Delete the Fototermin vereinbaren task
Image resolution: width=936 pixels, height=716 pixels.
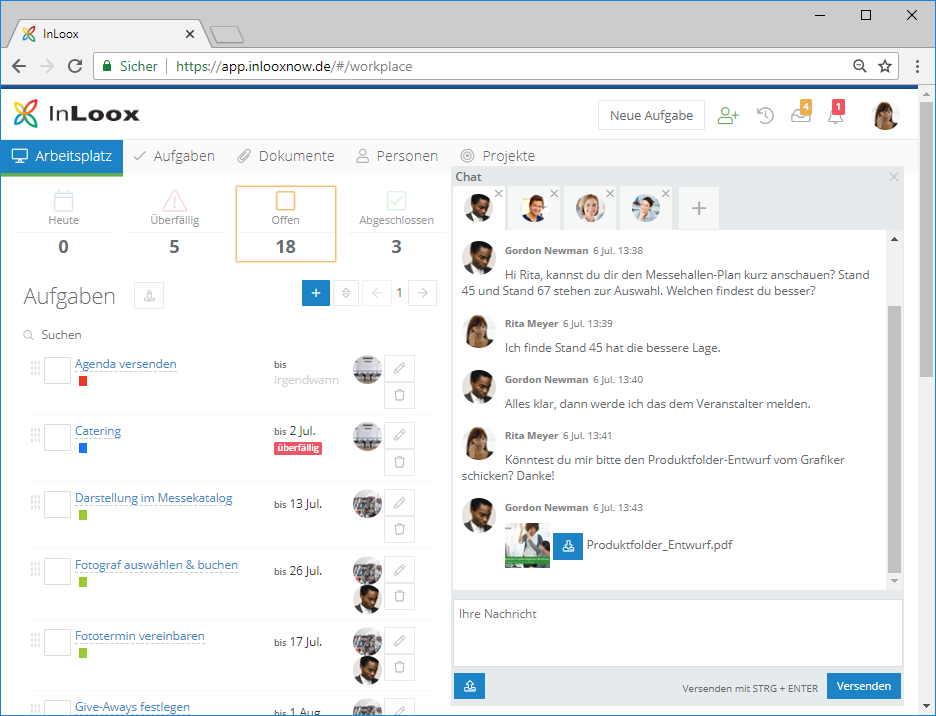(399, 667)
